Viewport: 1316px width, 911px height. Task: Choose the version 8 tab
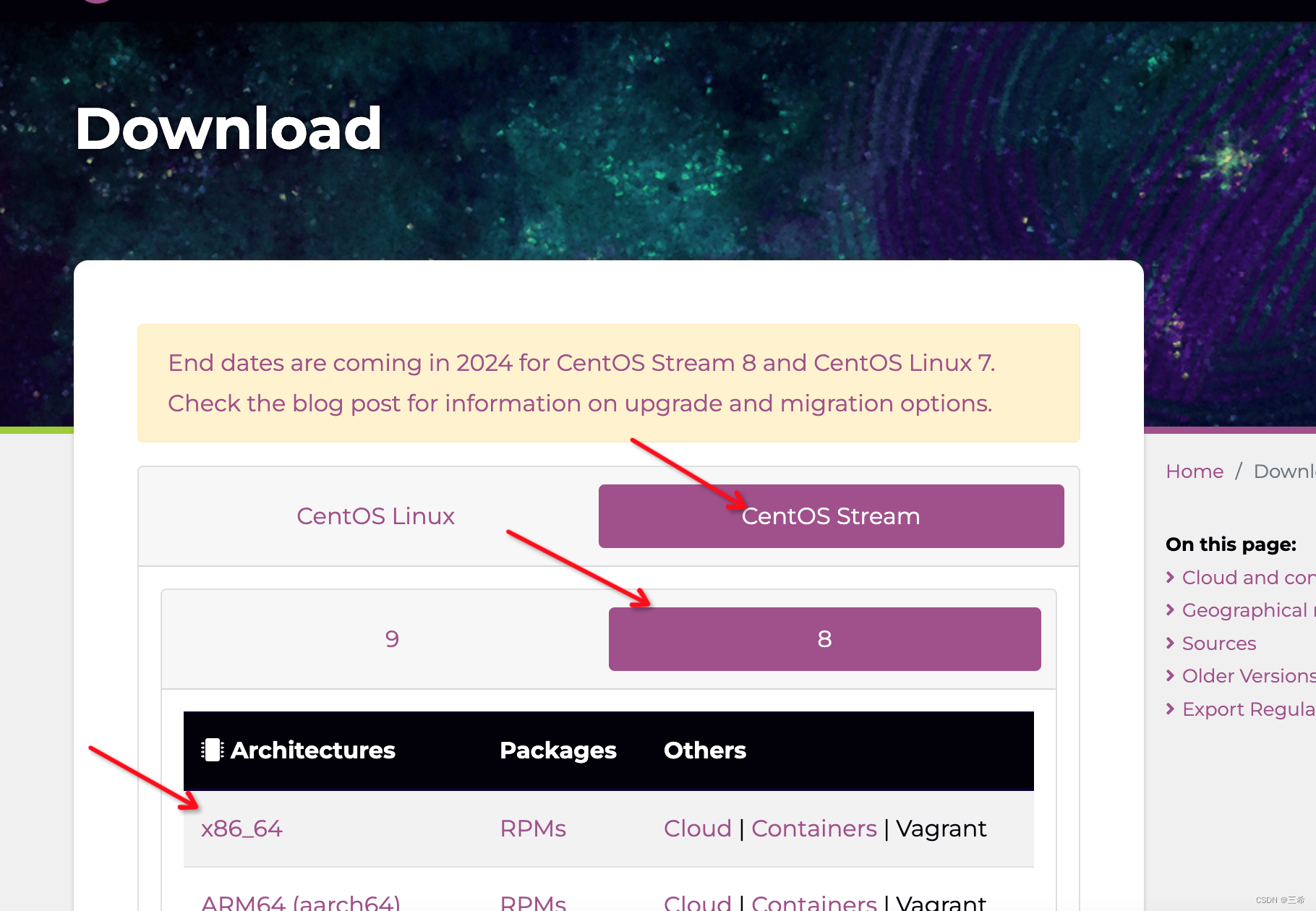pos(824,639)
